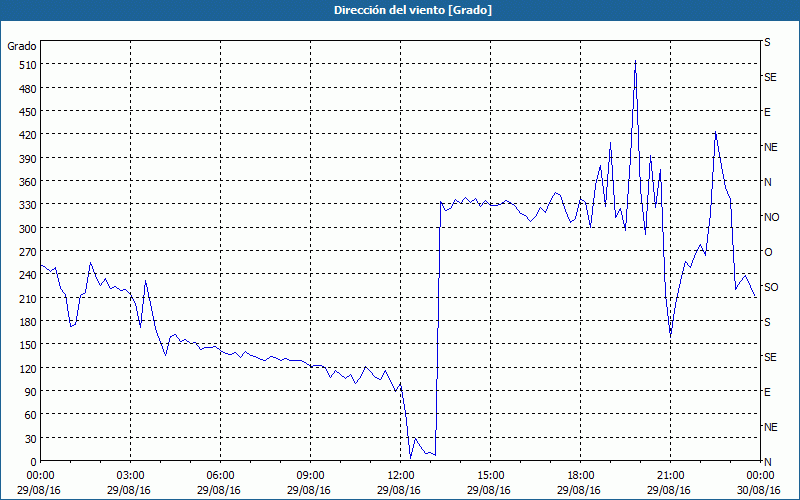800x500 pixels.
Task: Click the 29/08/16 date beneath 18:00
Action: (x=579, y=490)
